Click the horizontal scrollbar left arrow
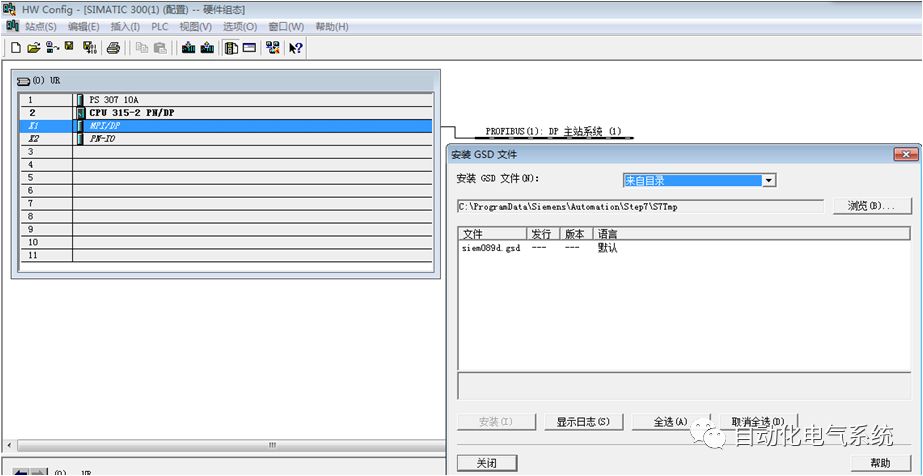 (x=8, y=445)
